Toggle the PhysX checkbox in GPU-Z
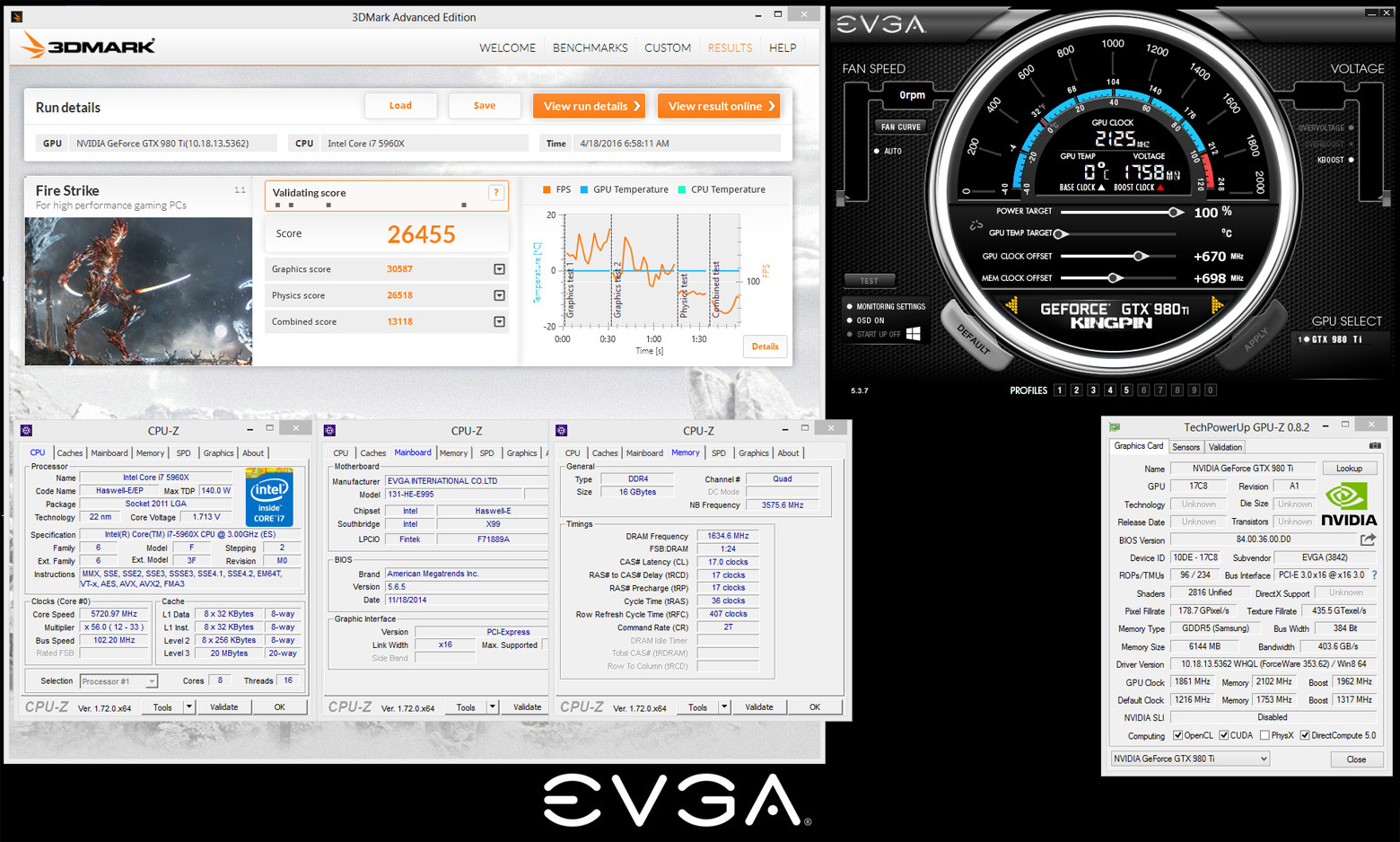 [x=1264, y=735]
